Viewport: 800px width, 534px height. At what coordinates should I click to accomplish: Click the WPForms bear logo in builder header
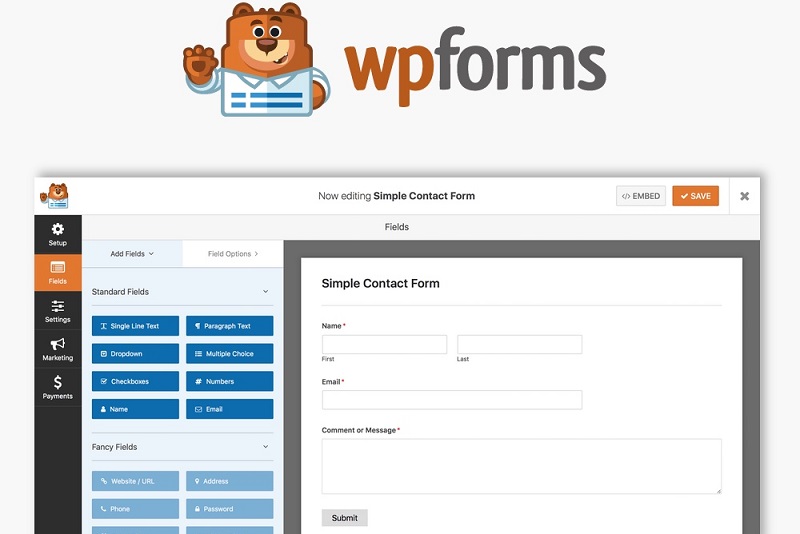55,196
